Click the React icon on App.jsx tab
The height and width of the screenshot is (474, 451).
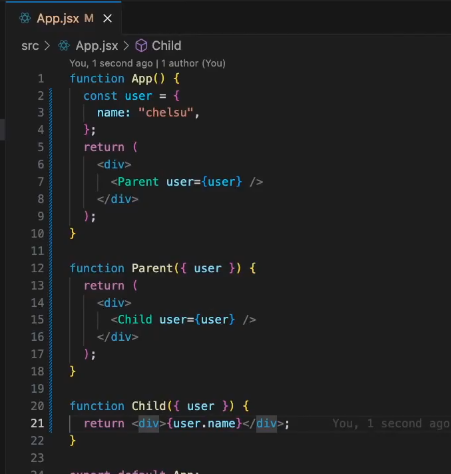25,18
